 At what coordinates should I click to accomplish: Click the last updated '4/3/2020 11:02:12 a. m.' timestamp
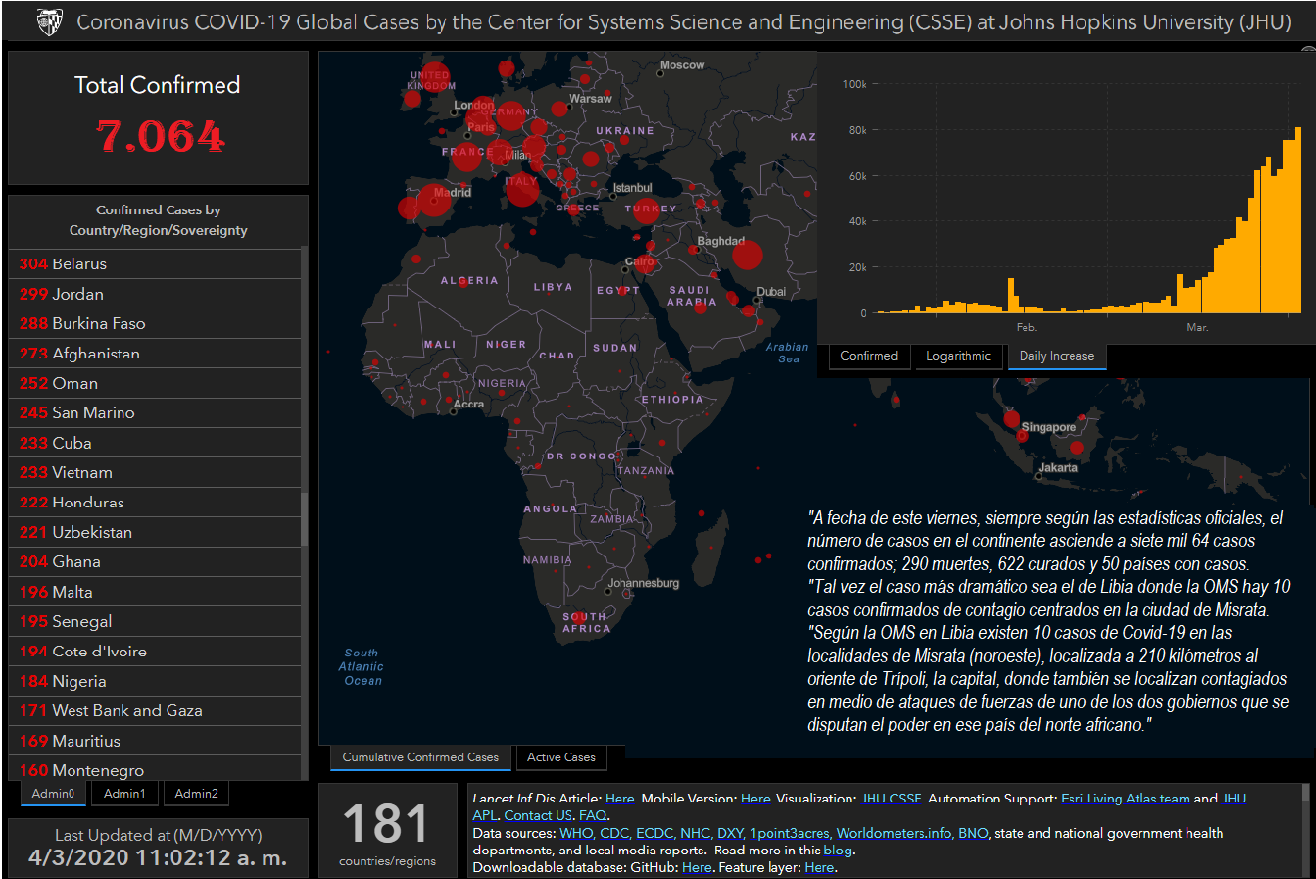(156, 858)
